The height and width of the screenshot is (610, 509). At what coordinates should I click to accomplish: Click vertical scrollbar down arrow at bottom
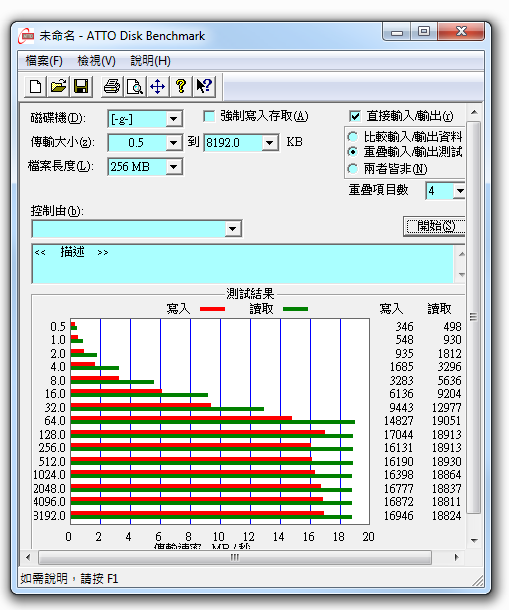(474, 540)
